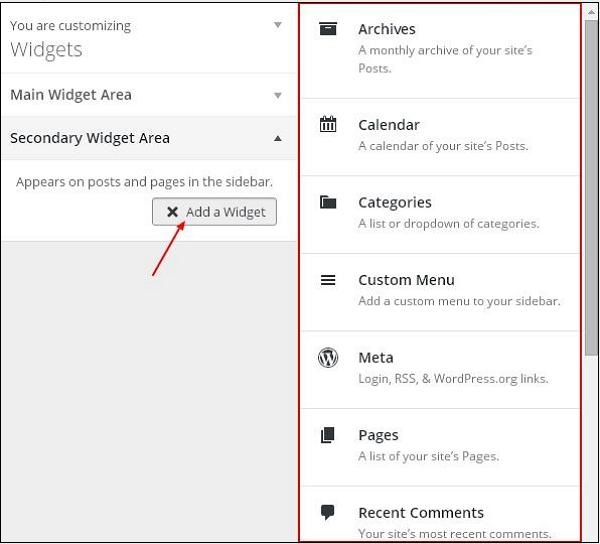The image size is (600, 544).
Task: Click the Archives box icon
Action: pyautogui.click(x=328, y=30)
